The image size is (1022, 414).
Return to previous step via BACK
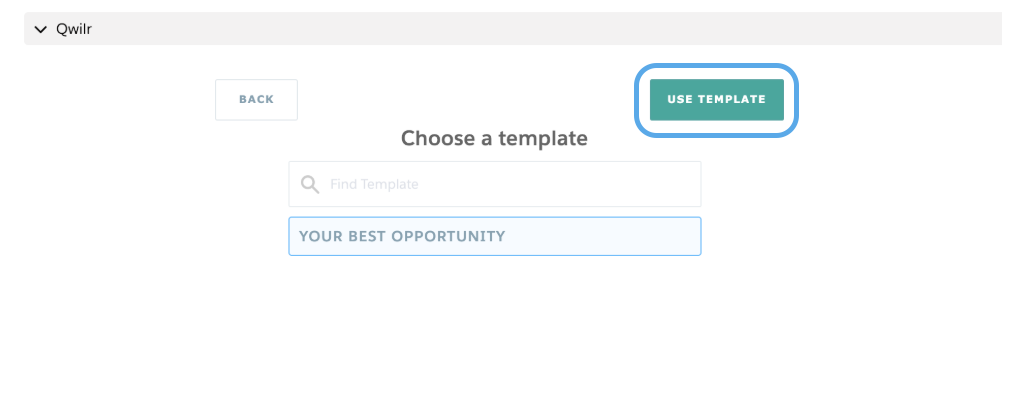coord(256,100)
